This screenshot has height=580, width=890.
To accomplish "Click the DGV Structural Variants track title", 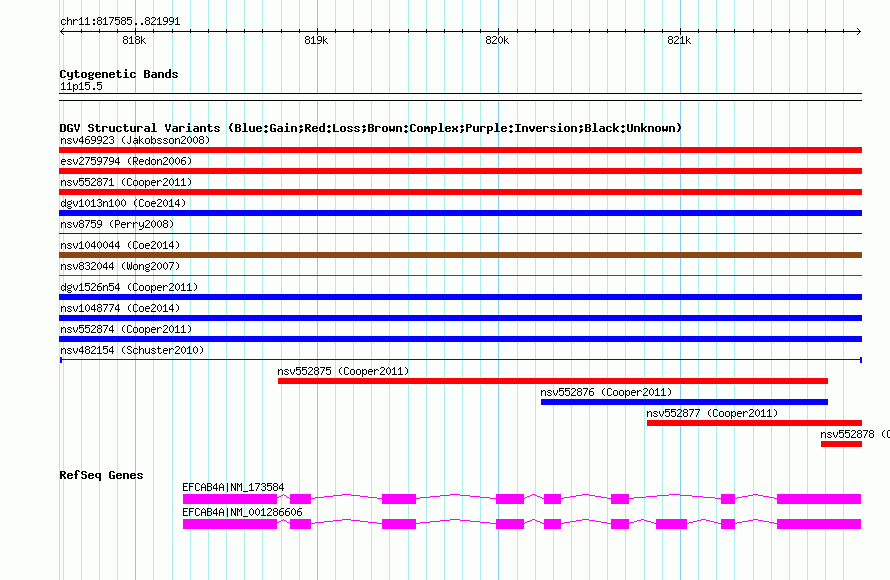I will coord(371,128).
